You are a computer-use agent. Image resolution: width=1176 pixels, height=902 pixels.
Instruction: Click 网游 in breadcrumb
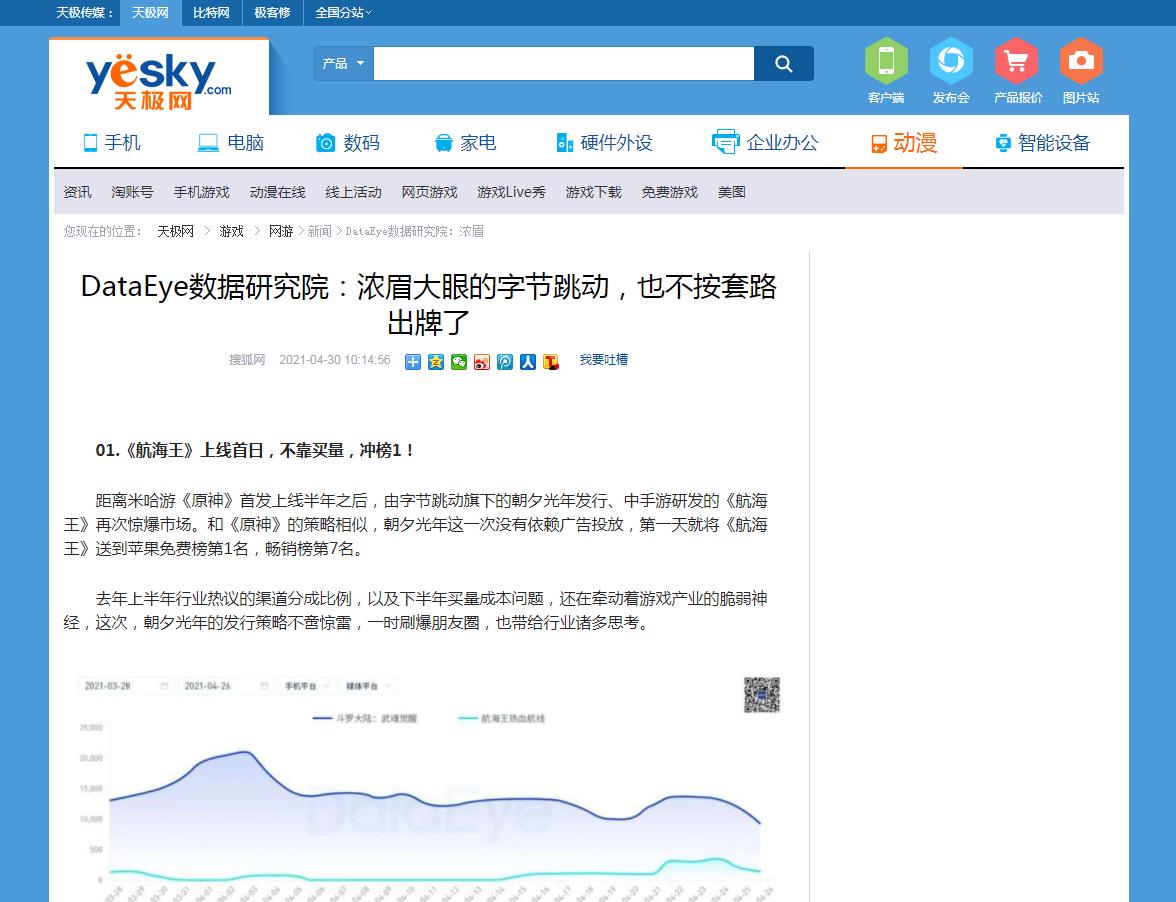click(280, 231)
